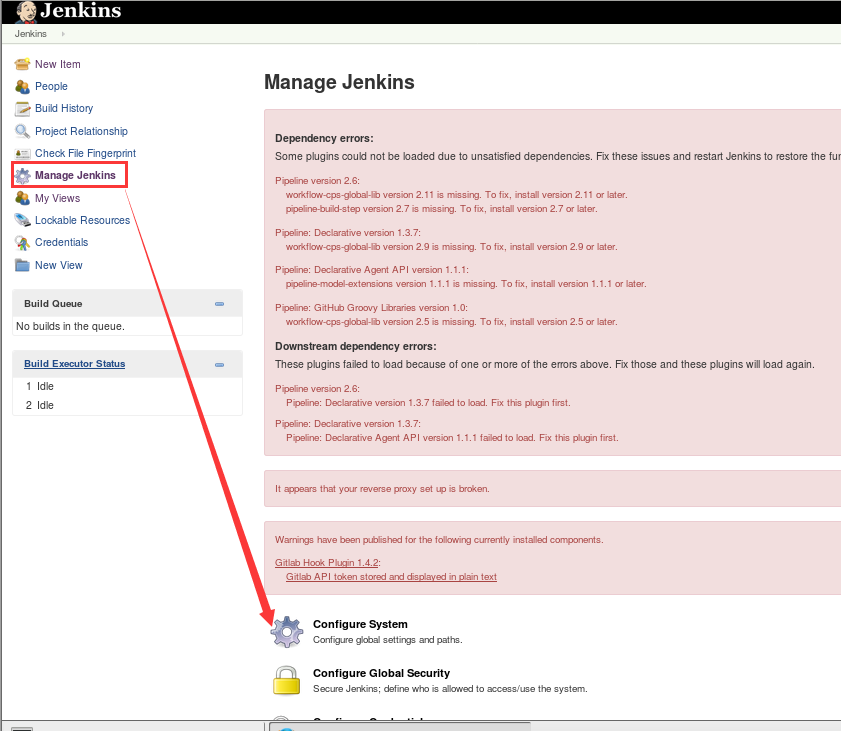Click the New View folder icon
This screenshot has width=842, height=732.
pyautogui.click(x=22, y=265)
